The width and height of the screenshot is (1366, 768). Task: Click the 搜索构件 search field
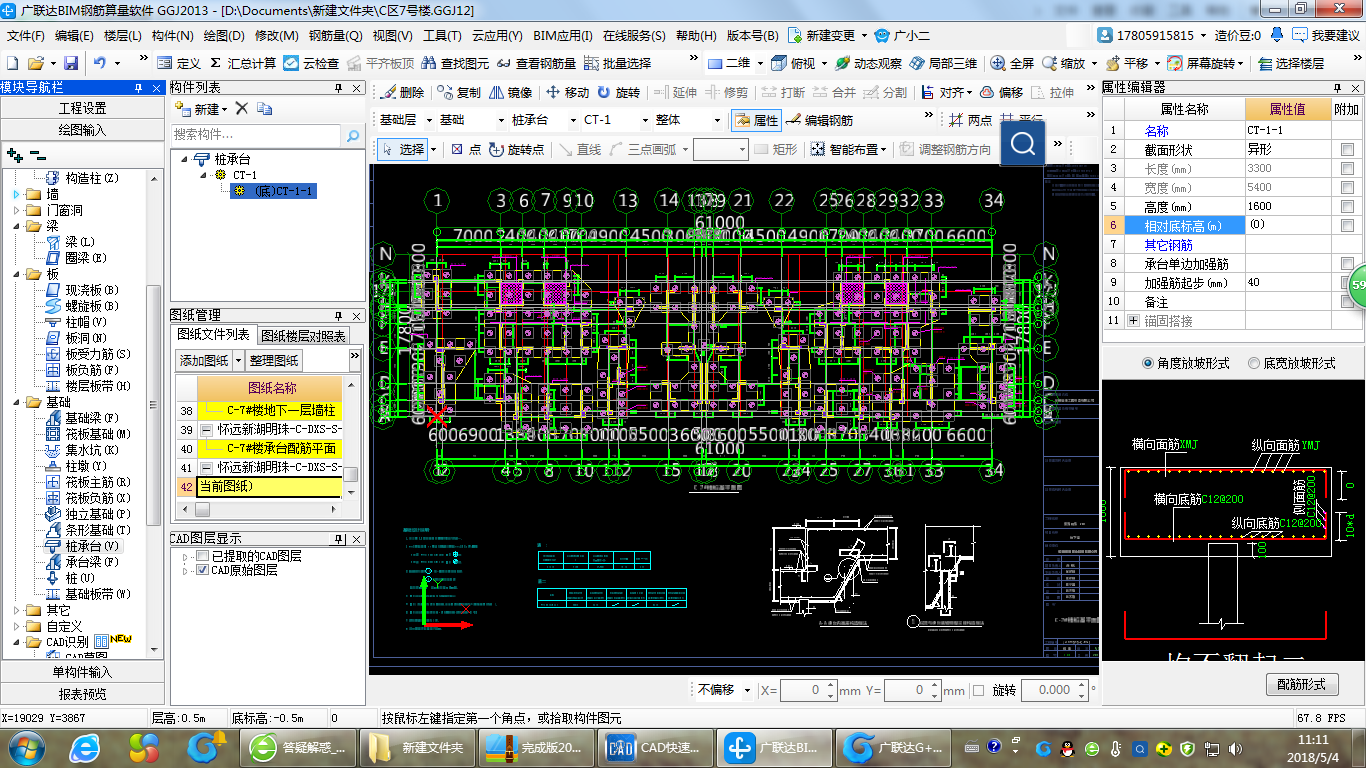pos(256,135)
